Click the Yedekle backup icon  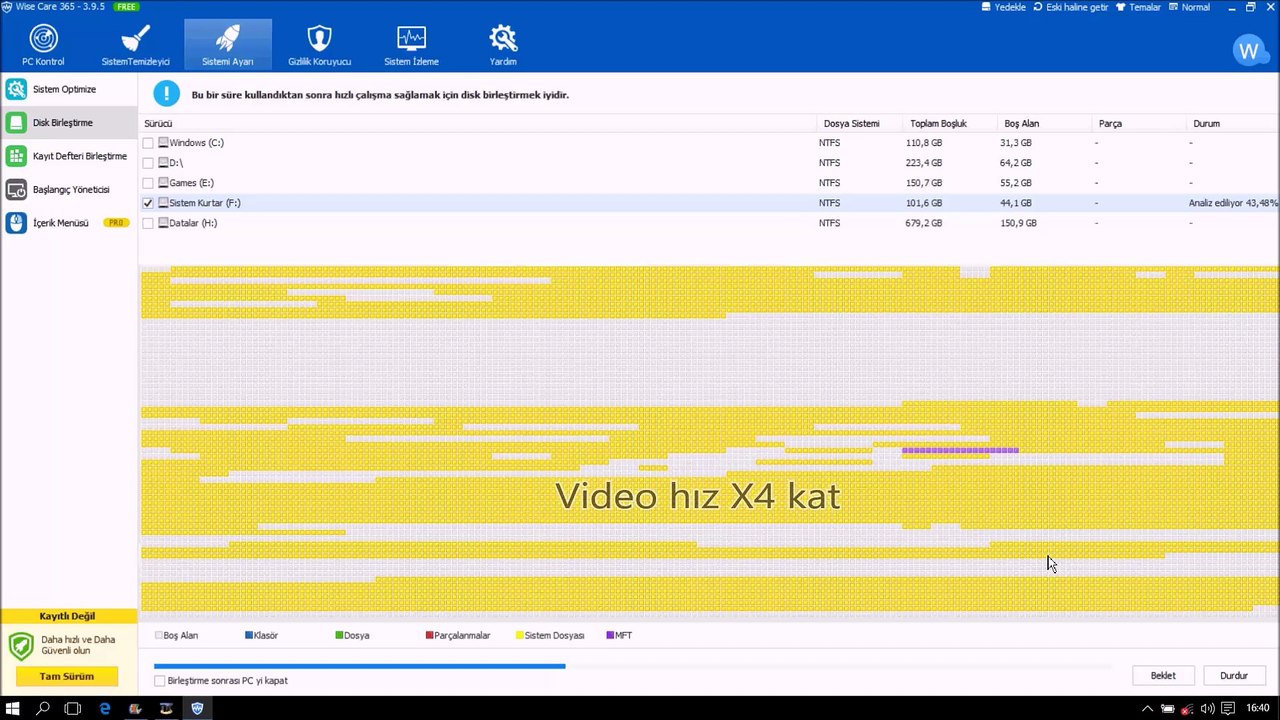click(986, 7)
